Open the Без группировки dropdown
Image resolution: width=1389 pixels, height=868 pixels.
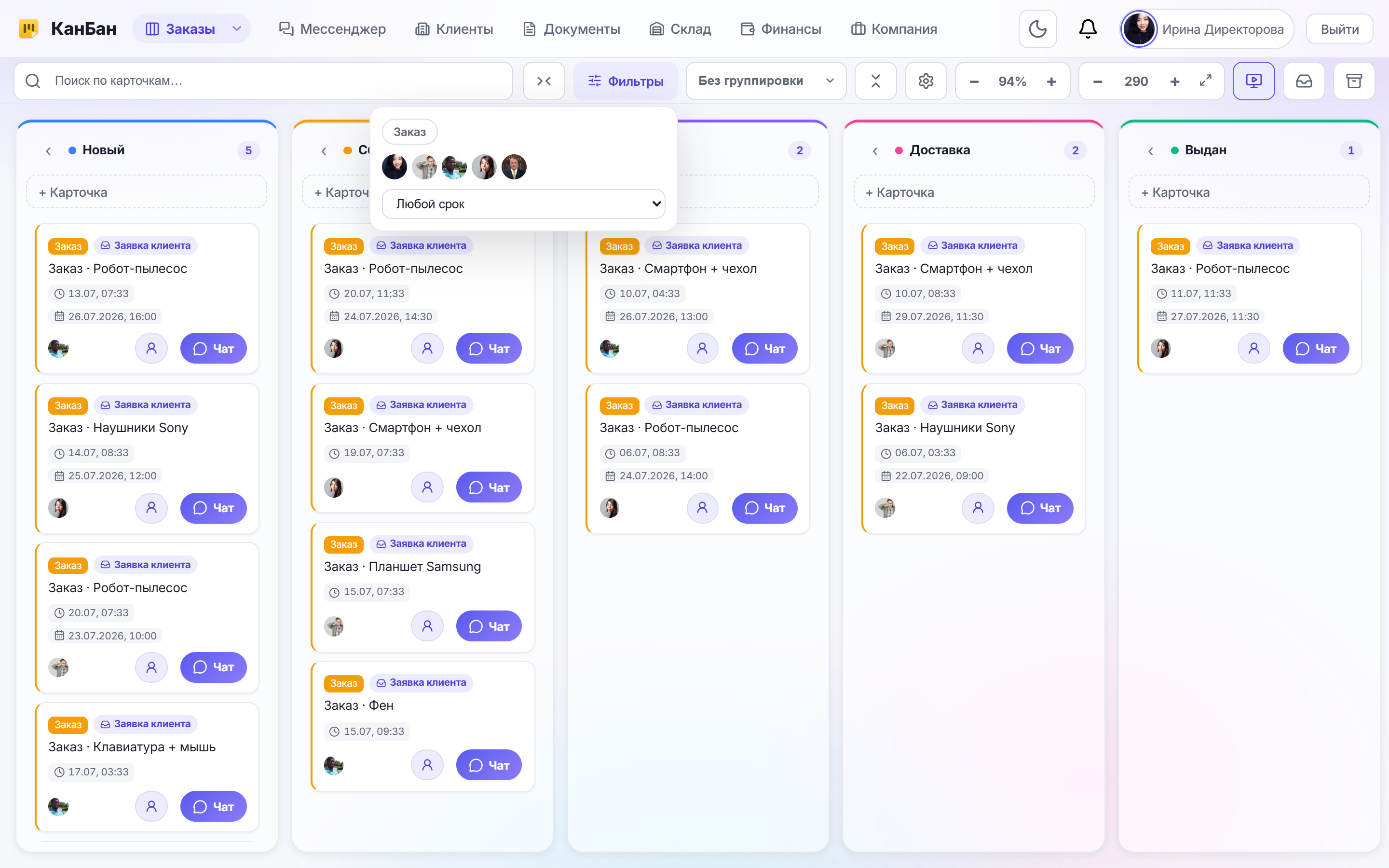coord(766,81)
